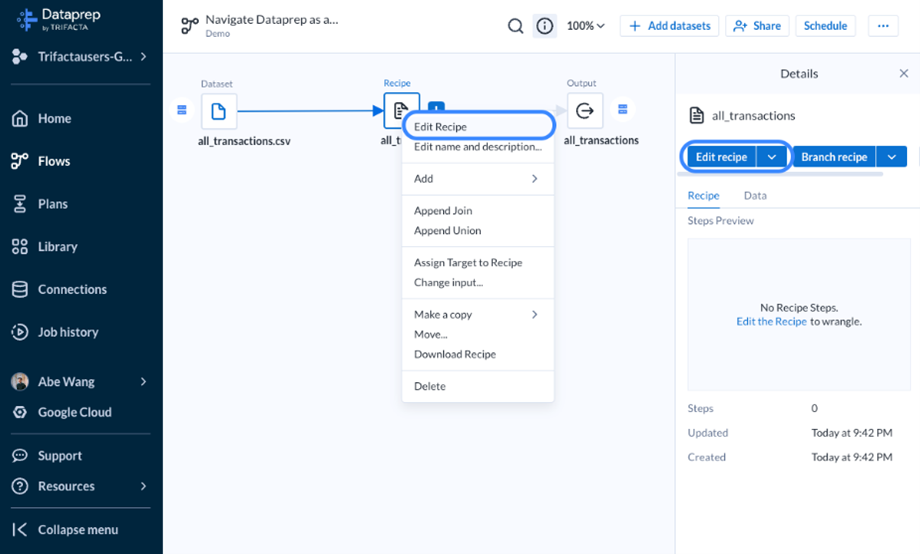
Task: Open the Branch recipe dropdown arrow
Action: point(892,157)
